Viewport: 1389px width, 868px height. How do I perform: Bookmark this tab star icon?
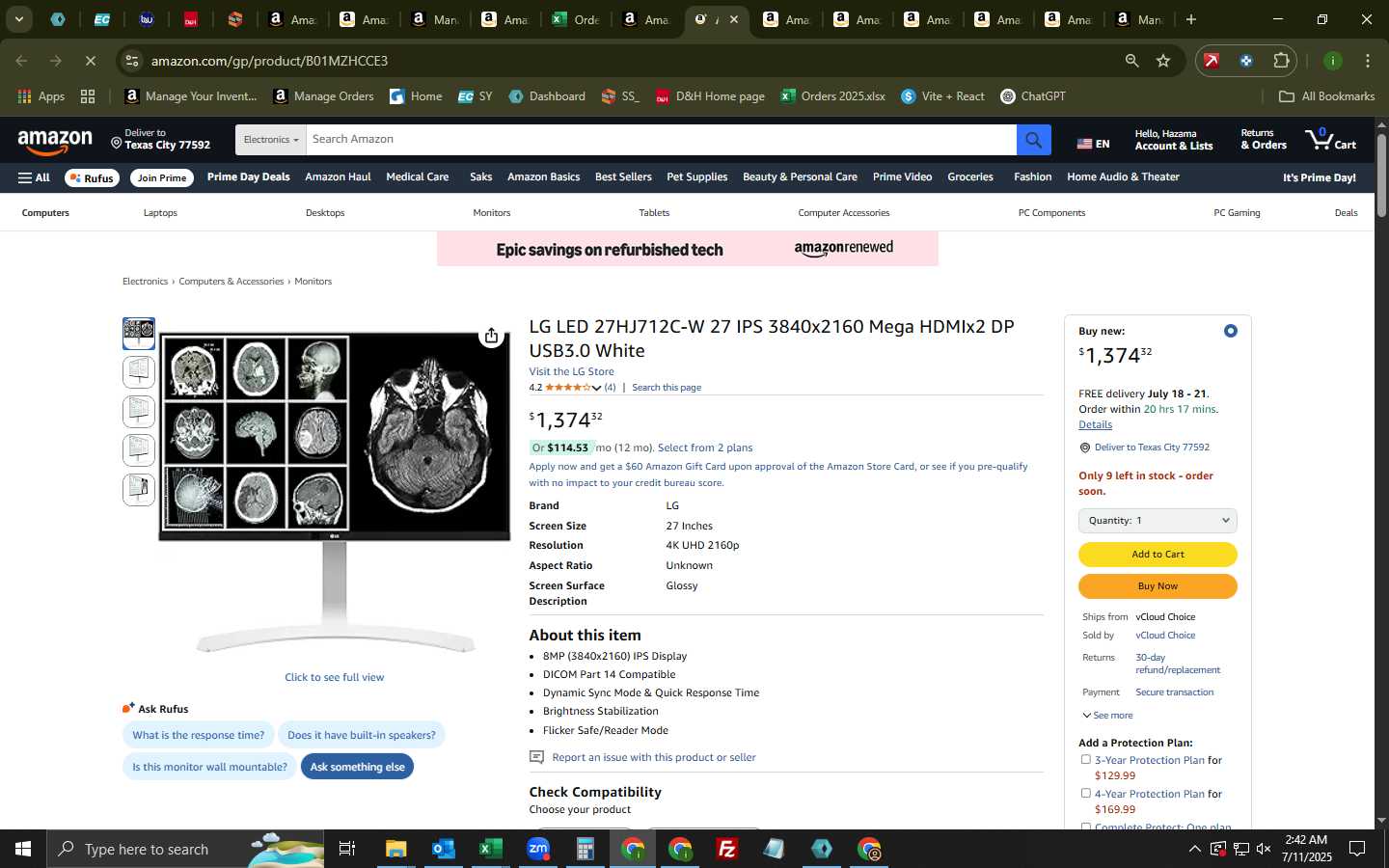pos(1163,61)
